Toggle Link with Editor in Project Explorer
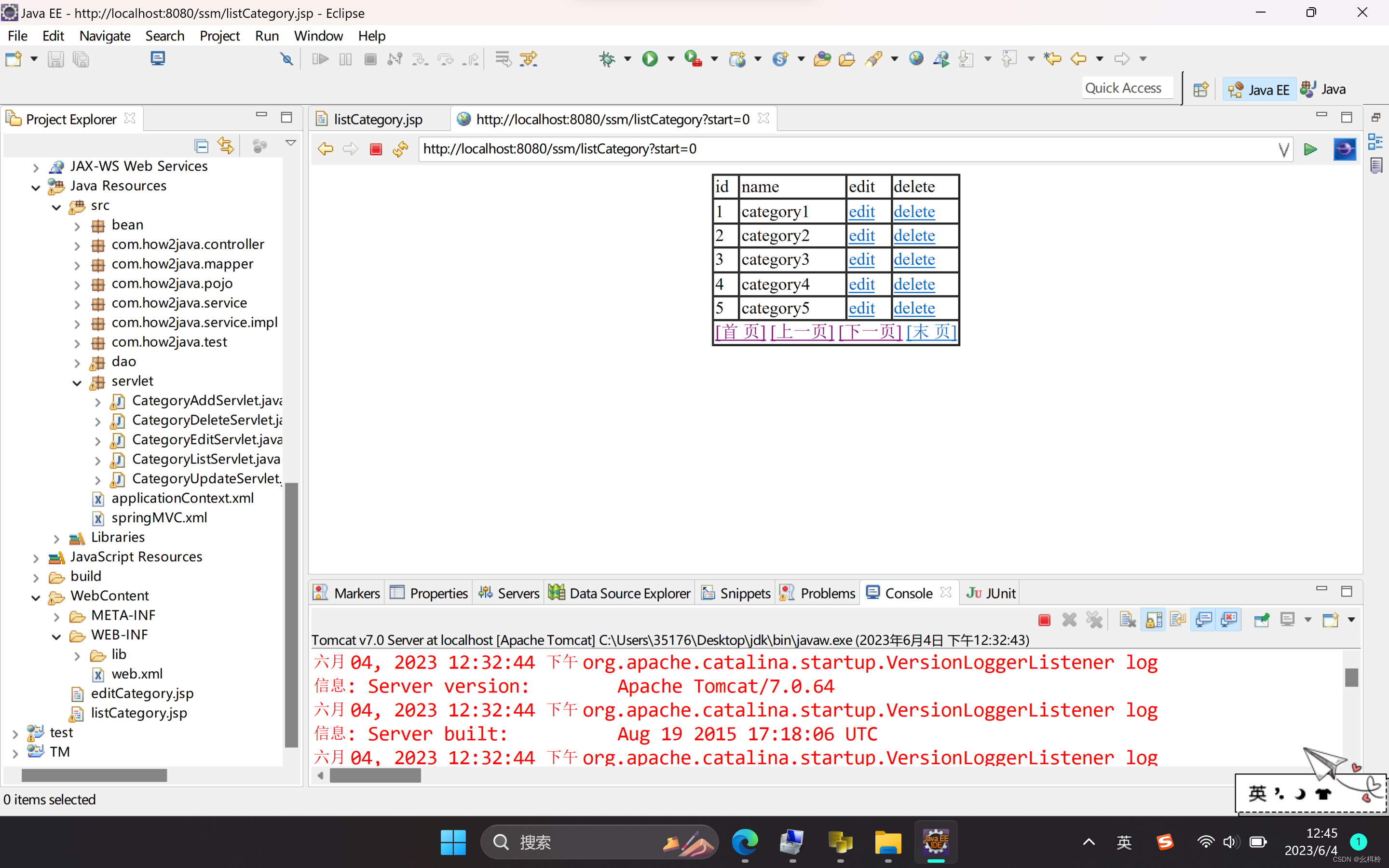The height and width of the screenshot is (868, 1389). point(226,147)
